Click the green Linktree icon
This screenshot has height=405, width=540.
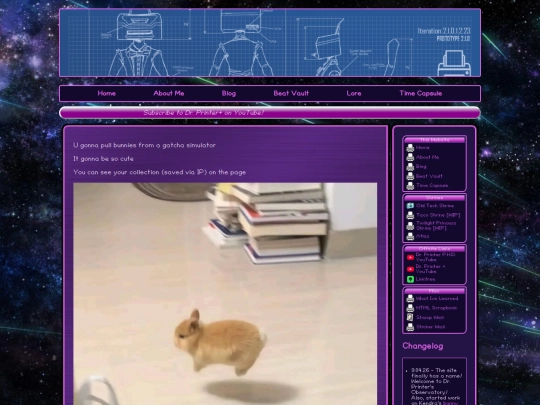(x=410, y=279)
